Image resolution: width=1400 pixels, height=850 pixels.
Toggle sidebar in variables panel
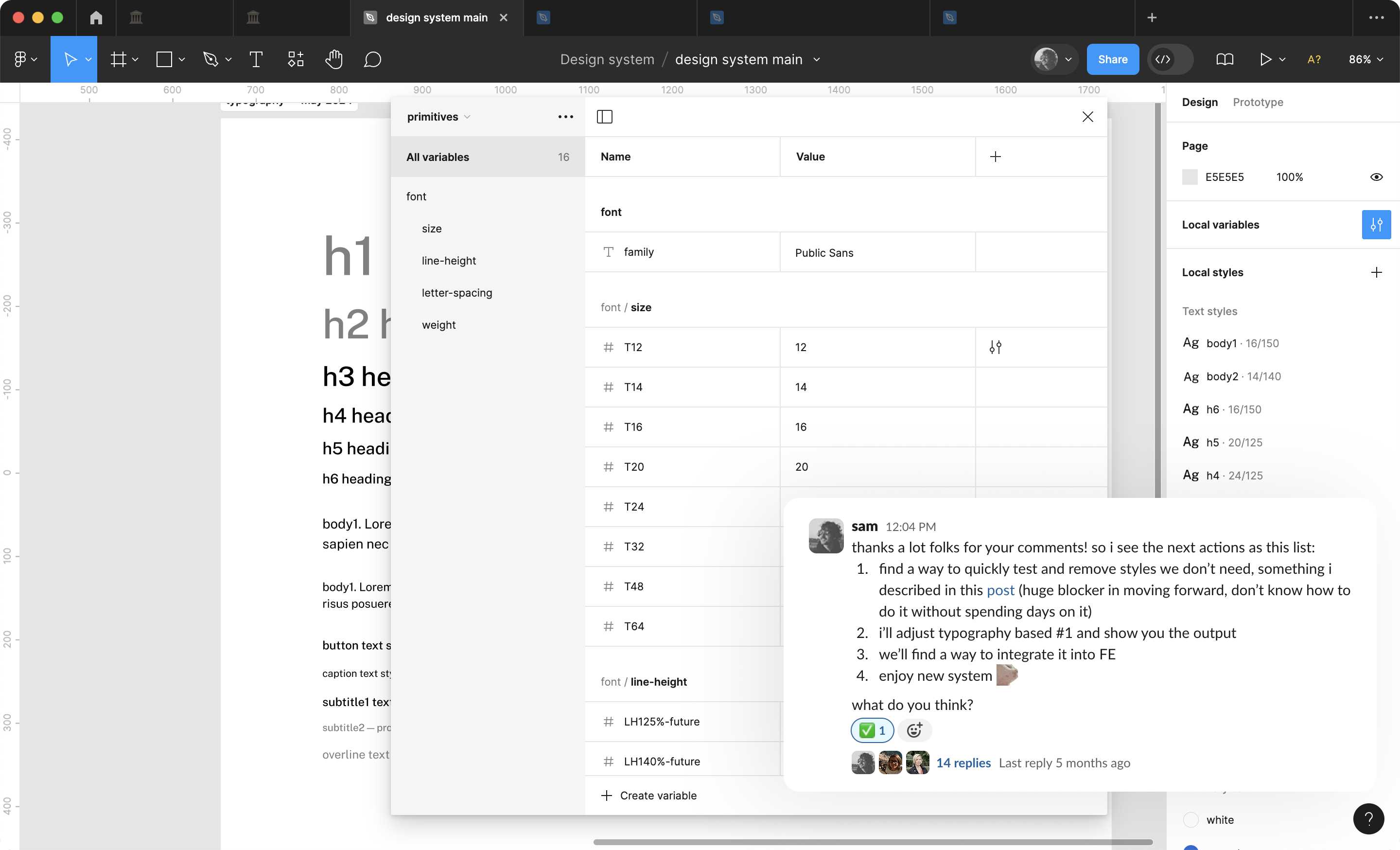(x=605, y=117)
